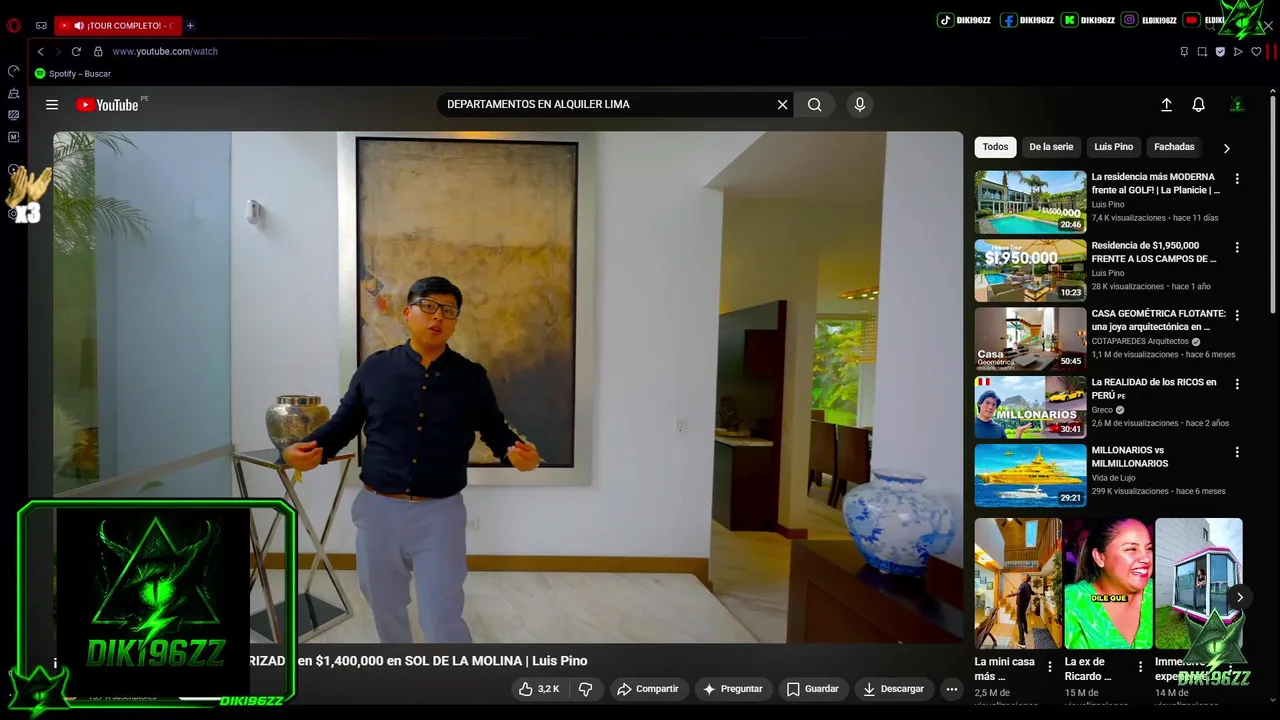Open options for La ex de Ricardo short
The height and width of the screenshot is (720, 1280).
(1140, 667)
